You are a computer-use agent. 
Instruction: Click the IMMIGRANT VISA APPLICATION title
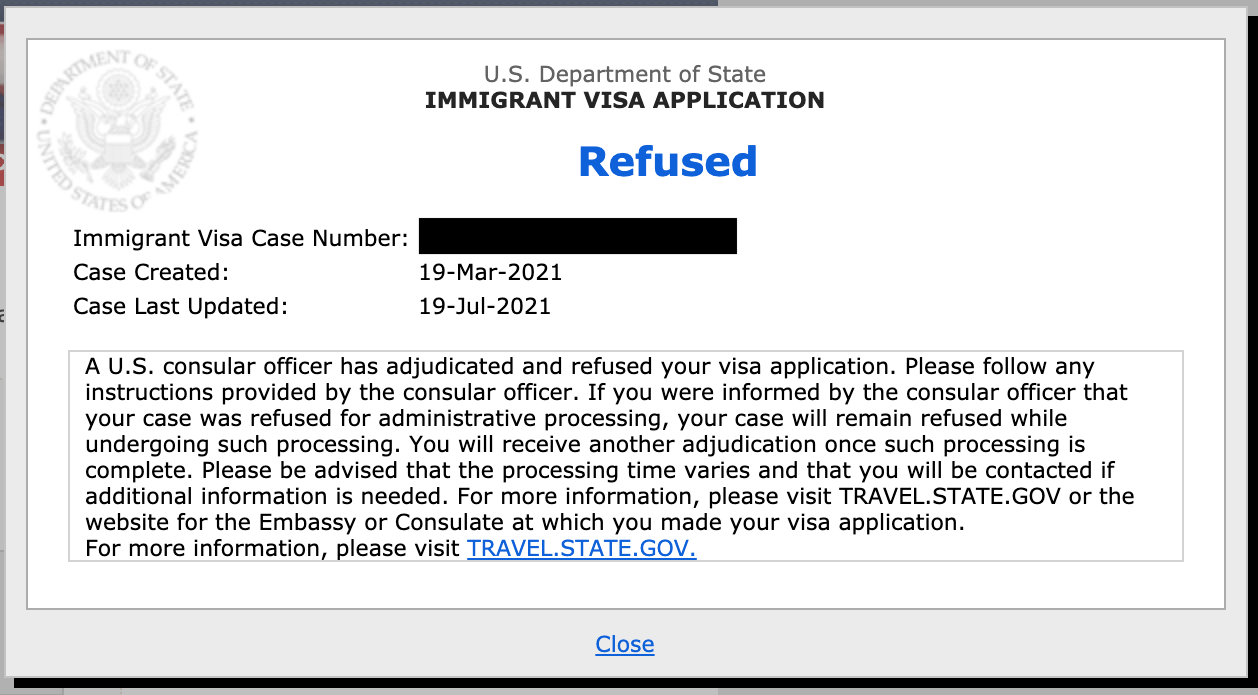(x=625, y=100)
